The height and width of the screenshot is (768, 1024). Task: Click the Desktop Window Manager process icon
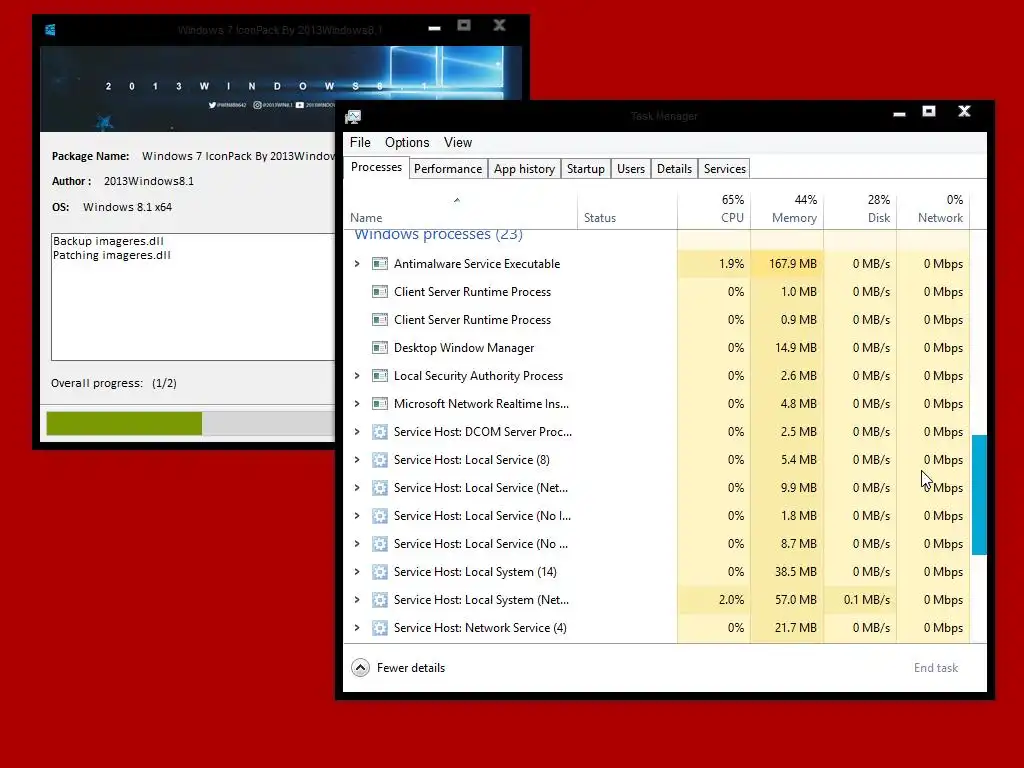pyautogui.click(x=379, y=347)
